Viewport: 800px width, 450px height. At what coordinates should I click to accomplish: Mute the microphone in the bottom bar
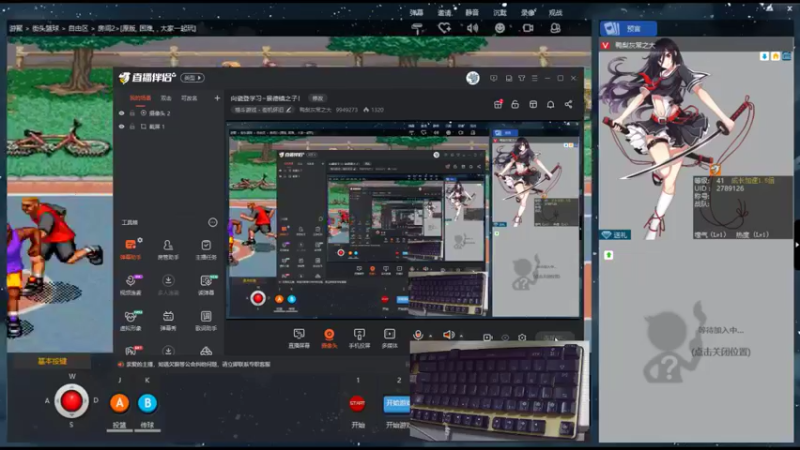[418, 335]
